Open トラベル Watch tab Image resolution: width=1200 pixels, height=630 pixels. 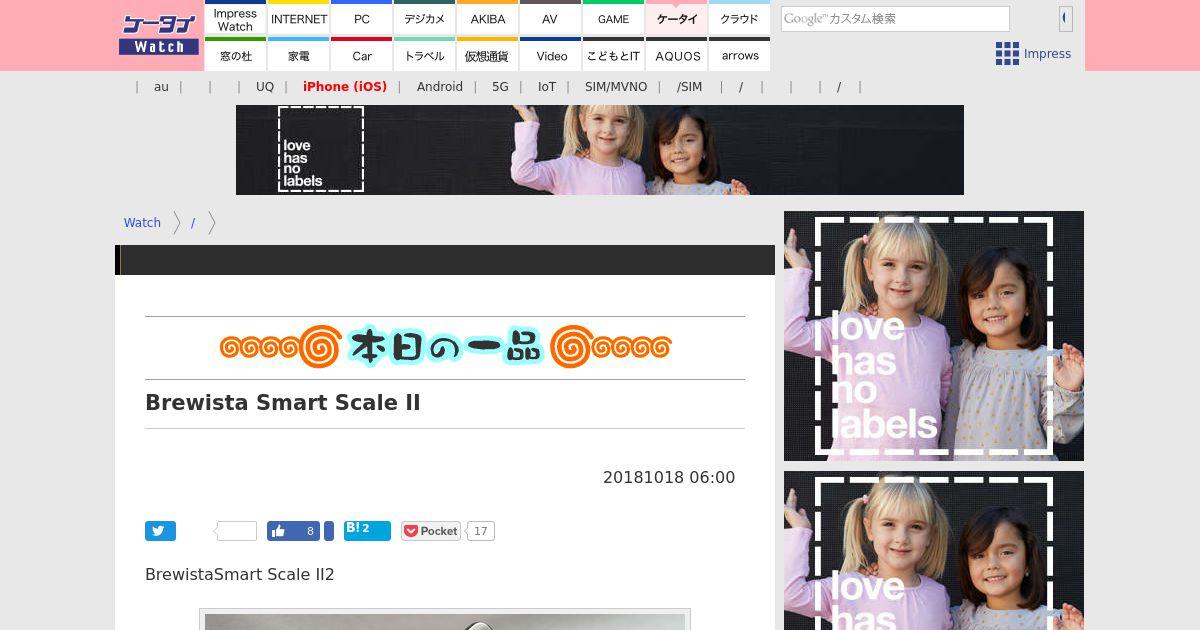click(x=425, y=55)
